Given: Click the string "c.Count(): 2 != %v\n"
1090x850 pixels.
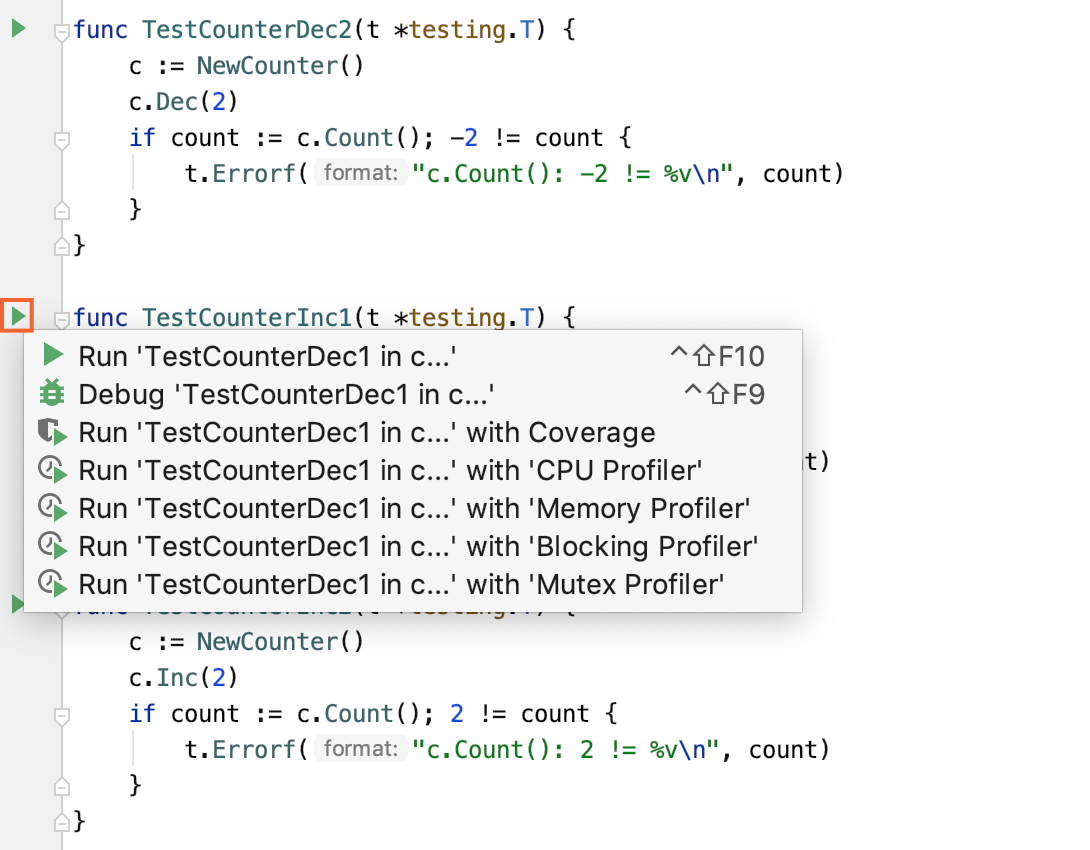Looking at the screenshot, I should [x=566, y=749].
